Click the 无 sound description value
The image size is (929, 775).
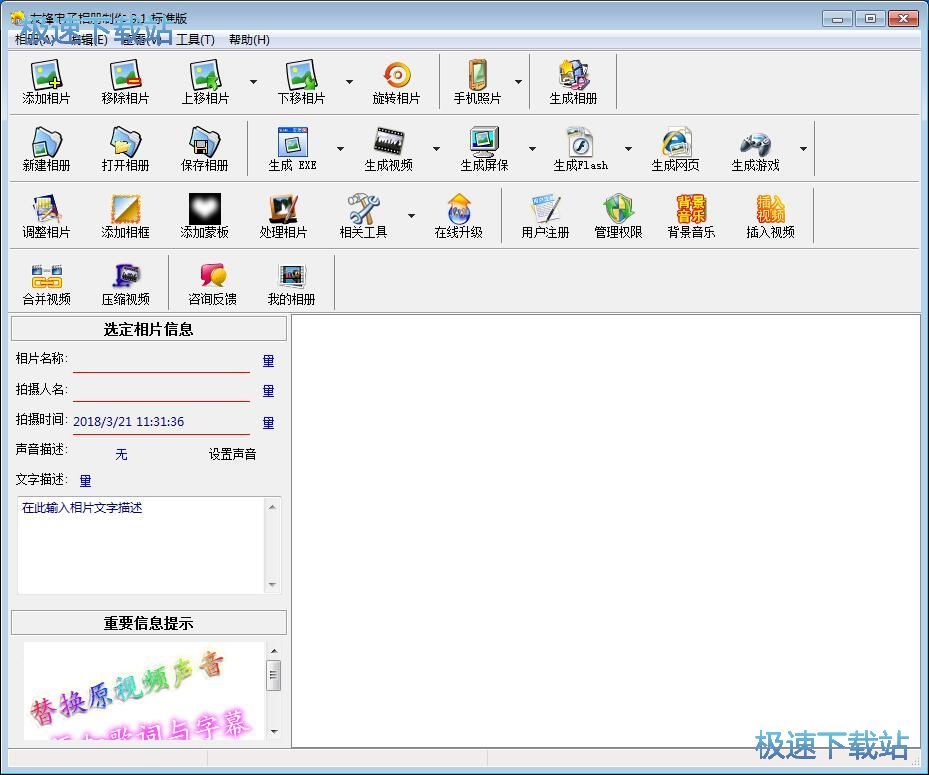point(121,454)
